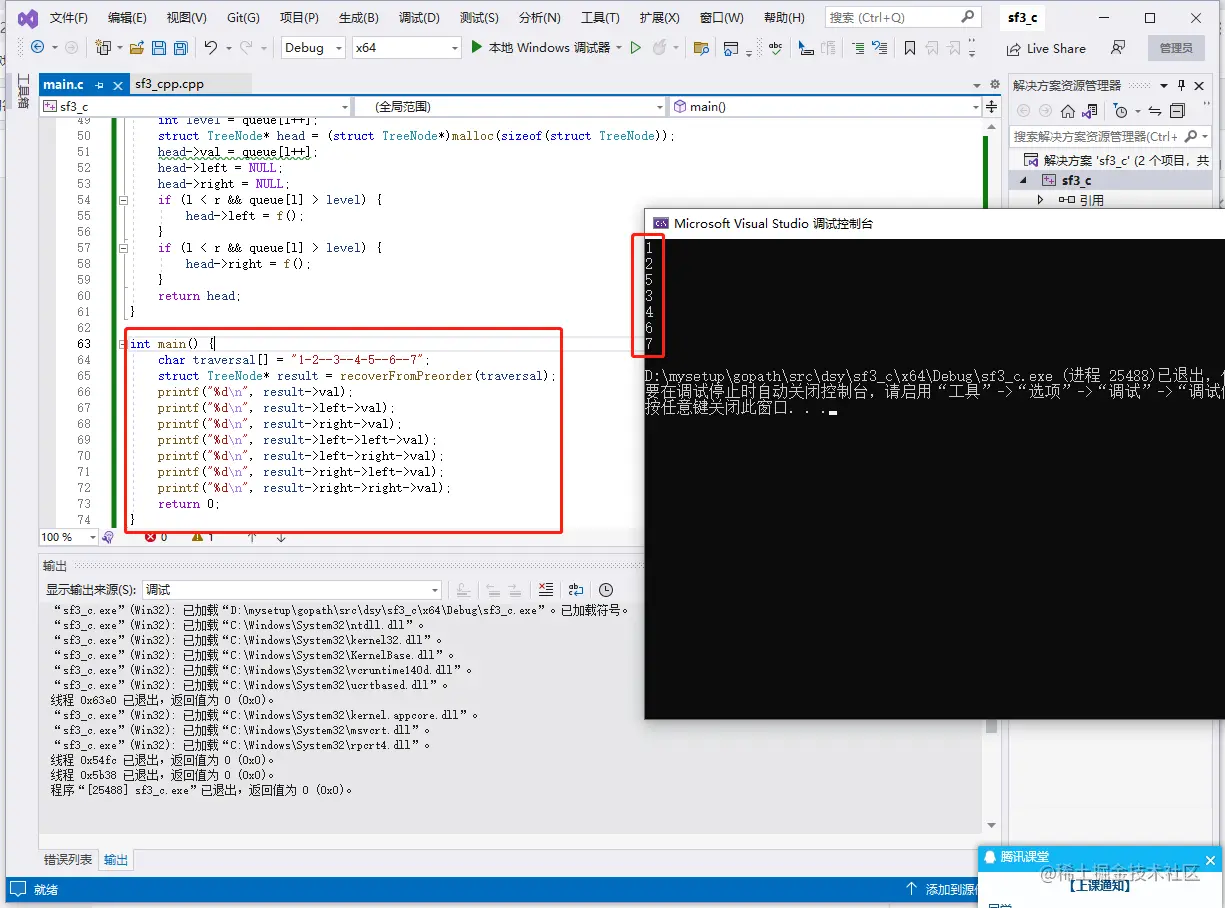Click the new project icon in the toolbar
Viewport: 1225px width, 908px height.
tap(102, 47)
